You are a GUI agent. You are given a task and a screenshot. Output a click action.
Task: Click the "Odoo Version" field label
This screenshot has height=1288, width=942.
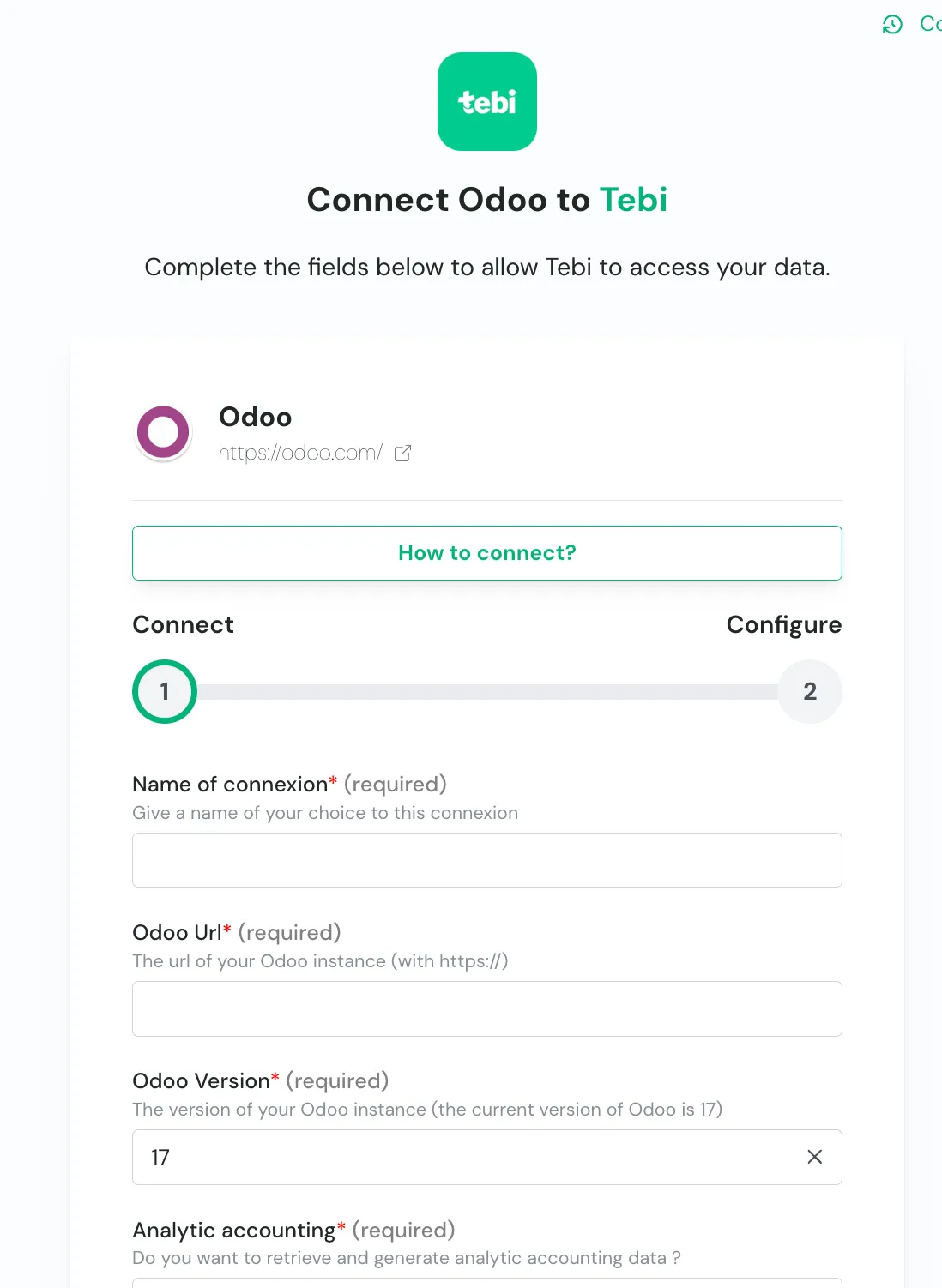coord(202,1081)
